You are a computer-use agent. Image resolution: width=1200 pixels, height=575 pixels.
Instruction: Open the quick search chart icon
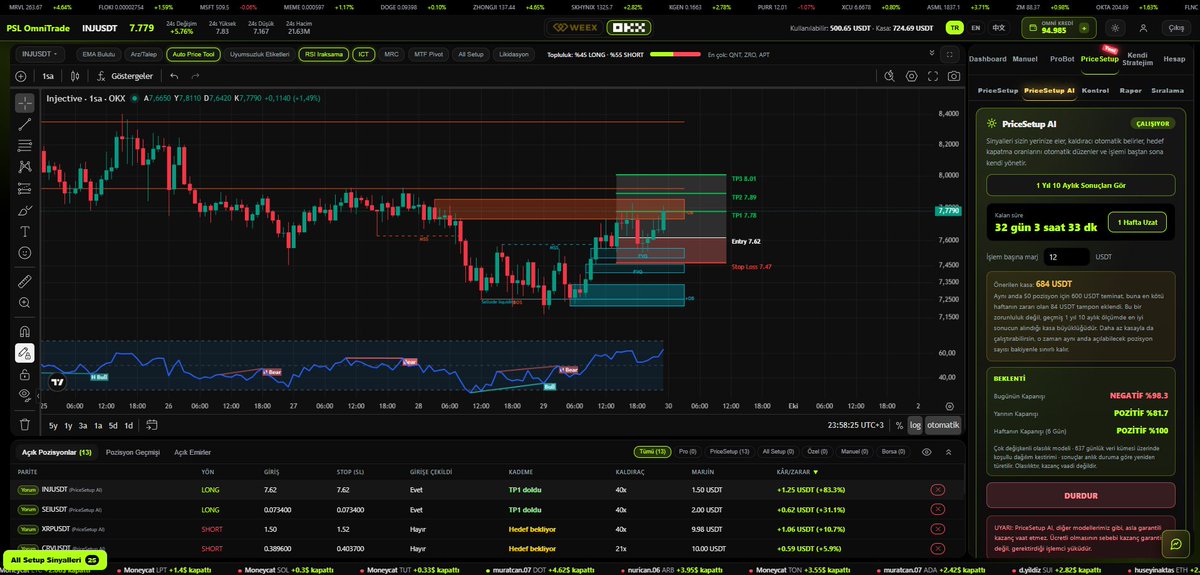(x=890, y=75)
